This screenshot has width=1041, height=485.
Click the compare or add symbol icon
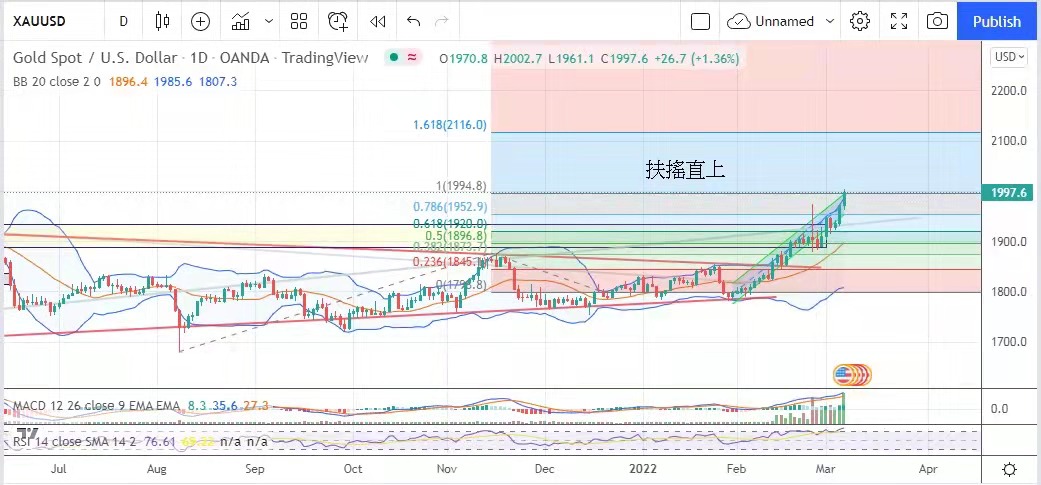[201, 21]
